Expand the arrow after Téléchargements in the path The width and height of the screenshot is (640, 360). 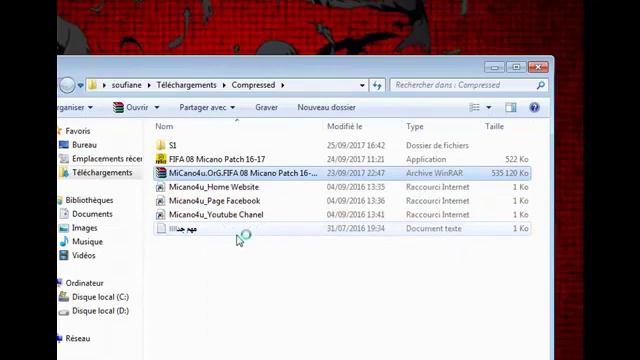coord(224,85)
